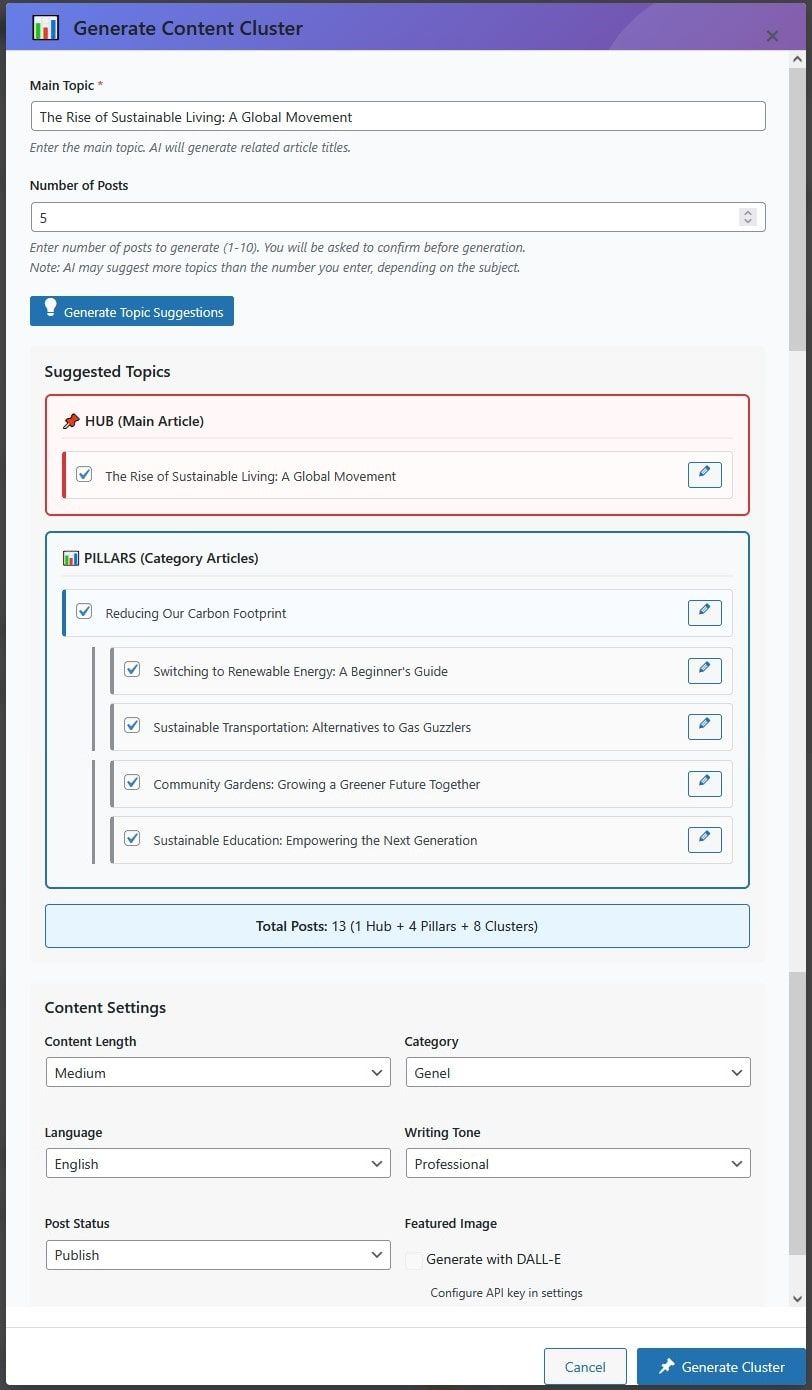Screen dimensions: 812x1390
Task: Click the Number of Posts stepper arrows
Action: coord(747,217)
